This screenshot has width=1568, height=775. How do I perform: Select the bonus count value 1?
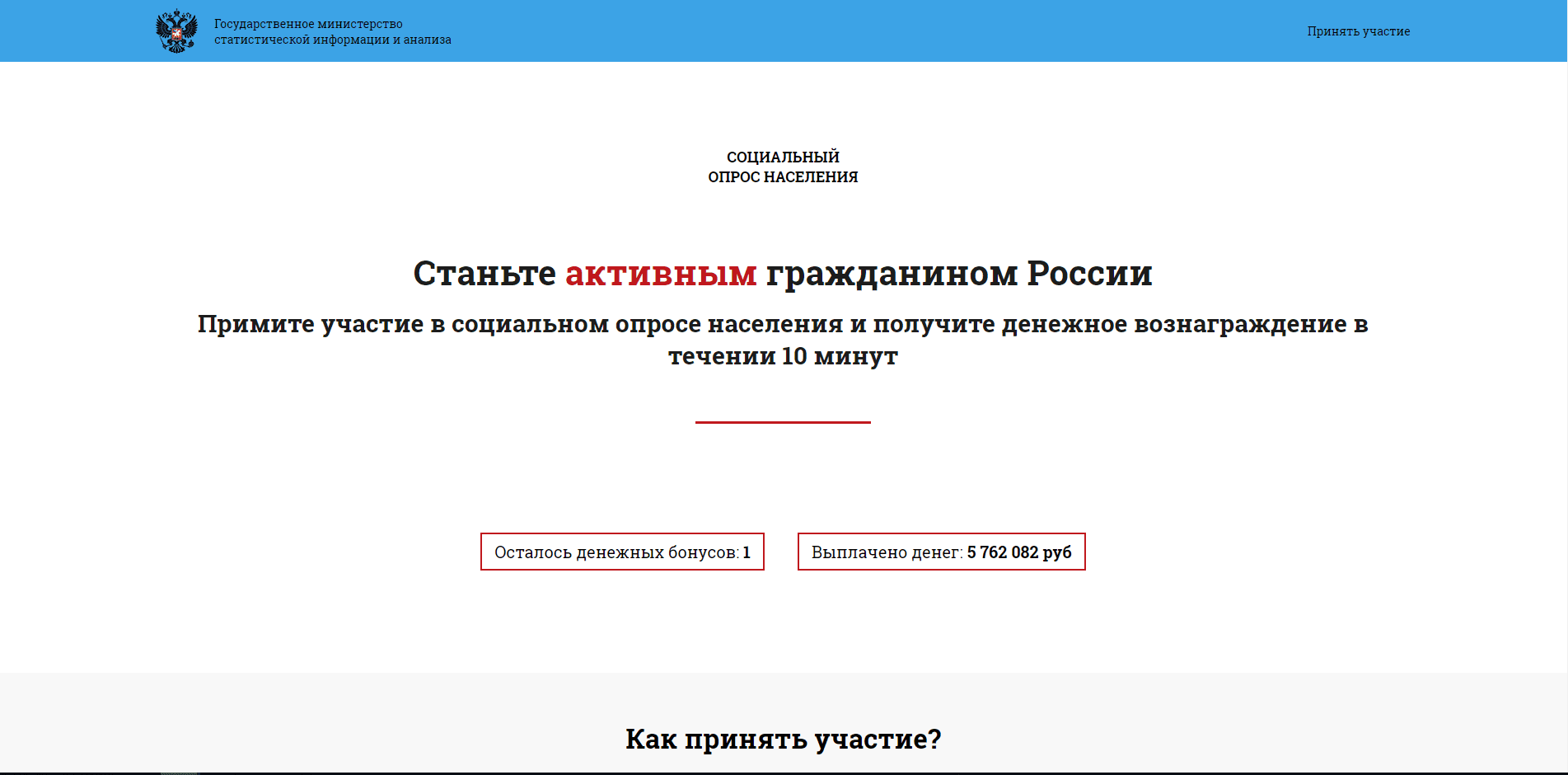(747, 552)
